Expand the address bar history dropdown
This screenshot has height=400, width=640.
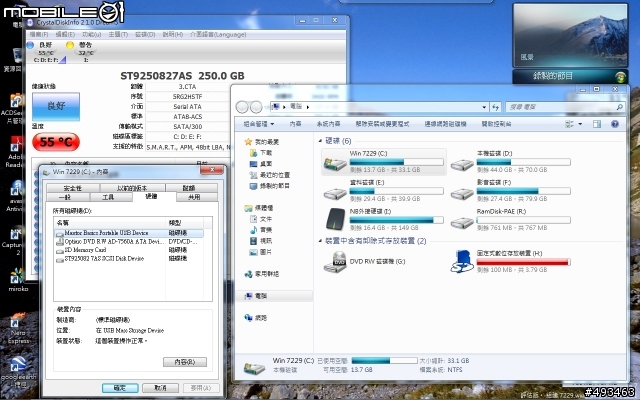click(484, 107)
